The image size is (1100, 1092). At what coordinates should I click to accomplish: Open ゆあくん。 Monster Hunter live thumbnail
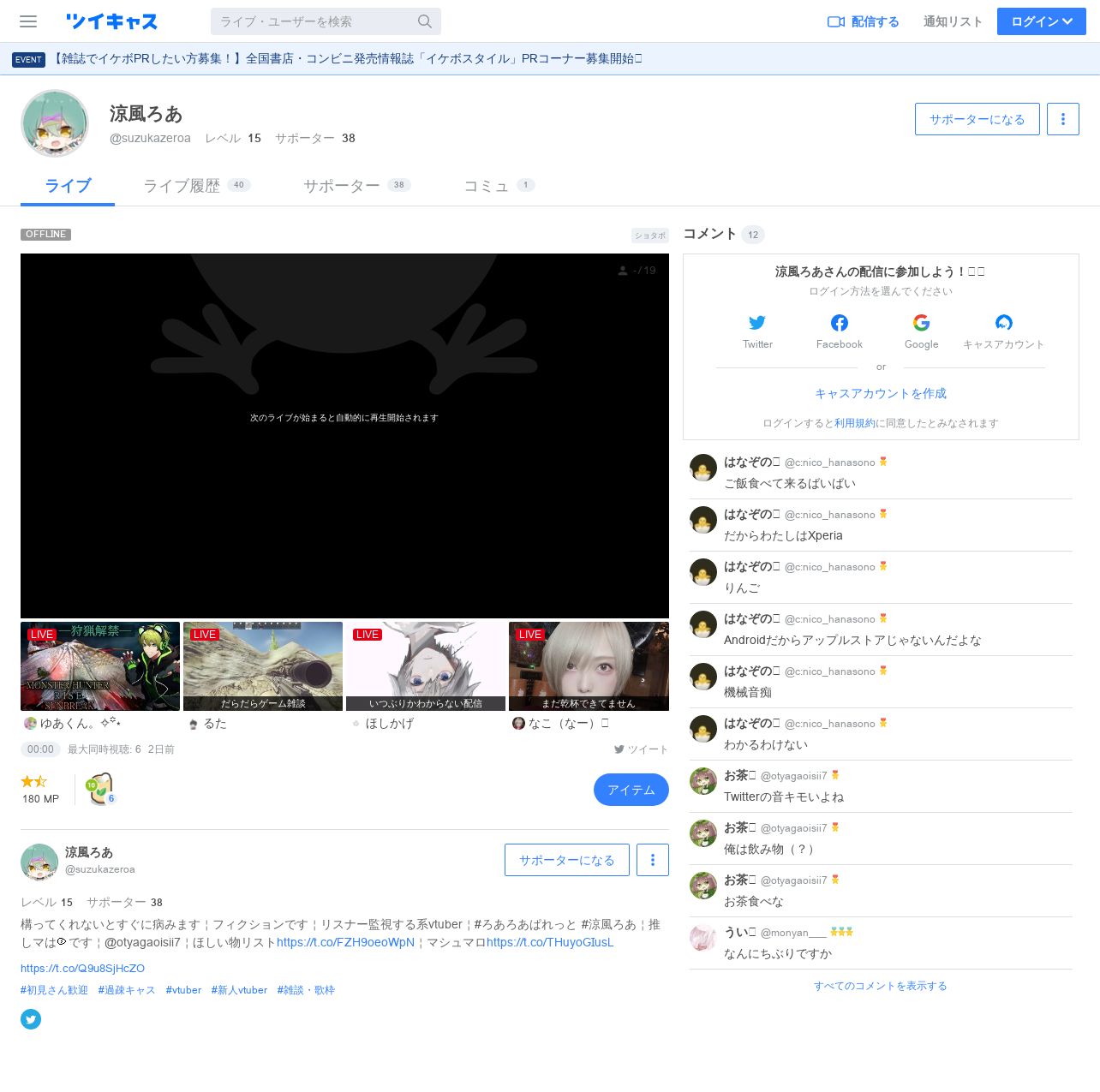[100, 666]
